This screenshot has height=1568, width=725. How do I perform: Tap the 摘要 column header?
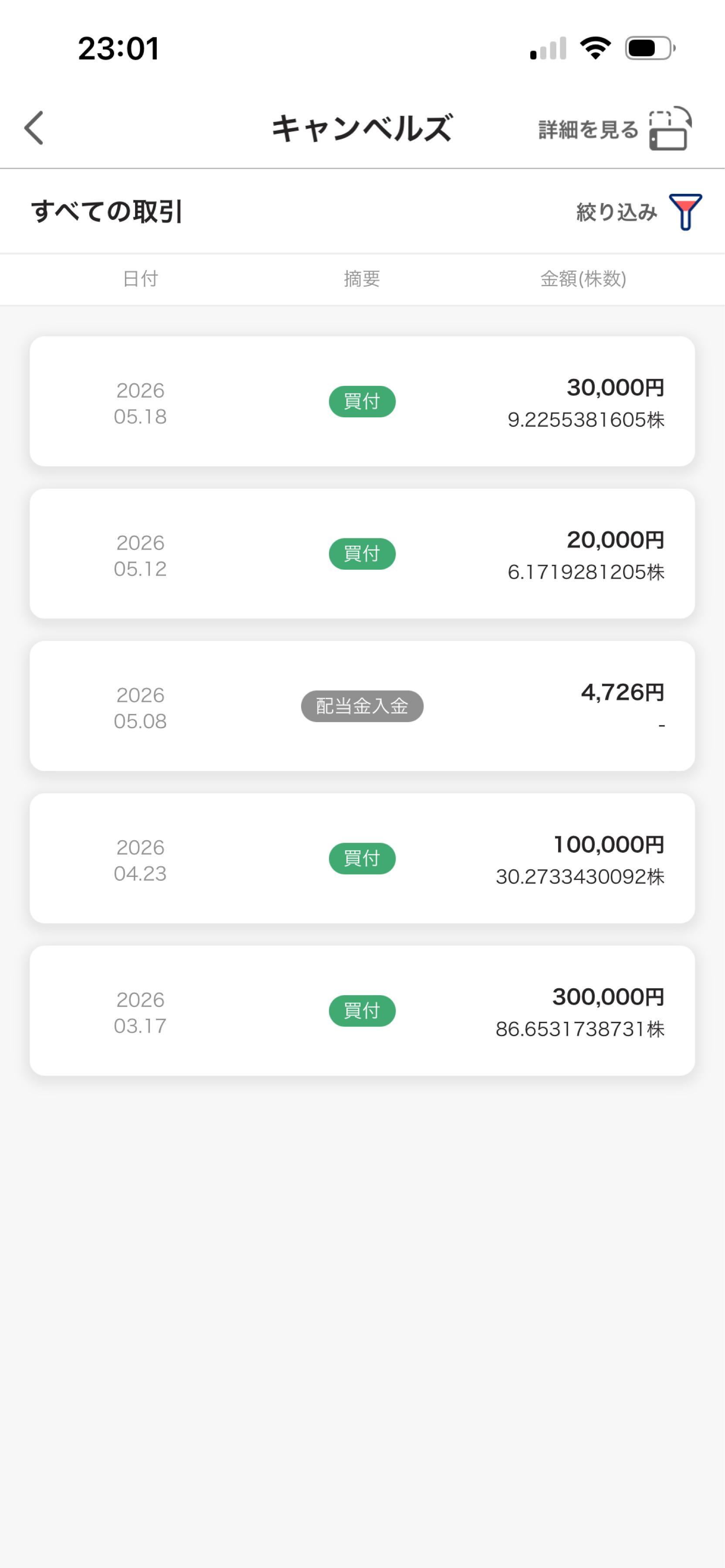click(x=362, y=279)
